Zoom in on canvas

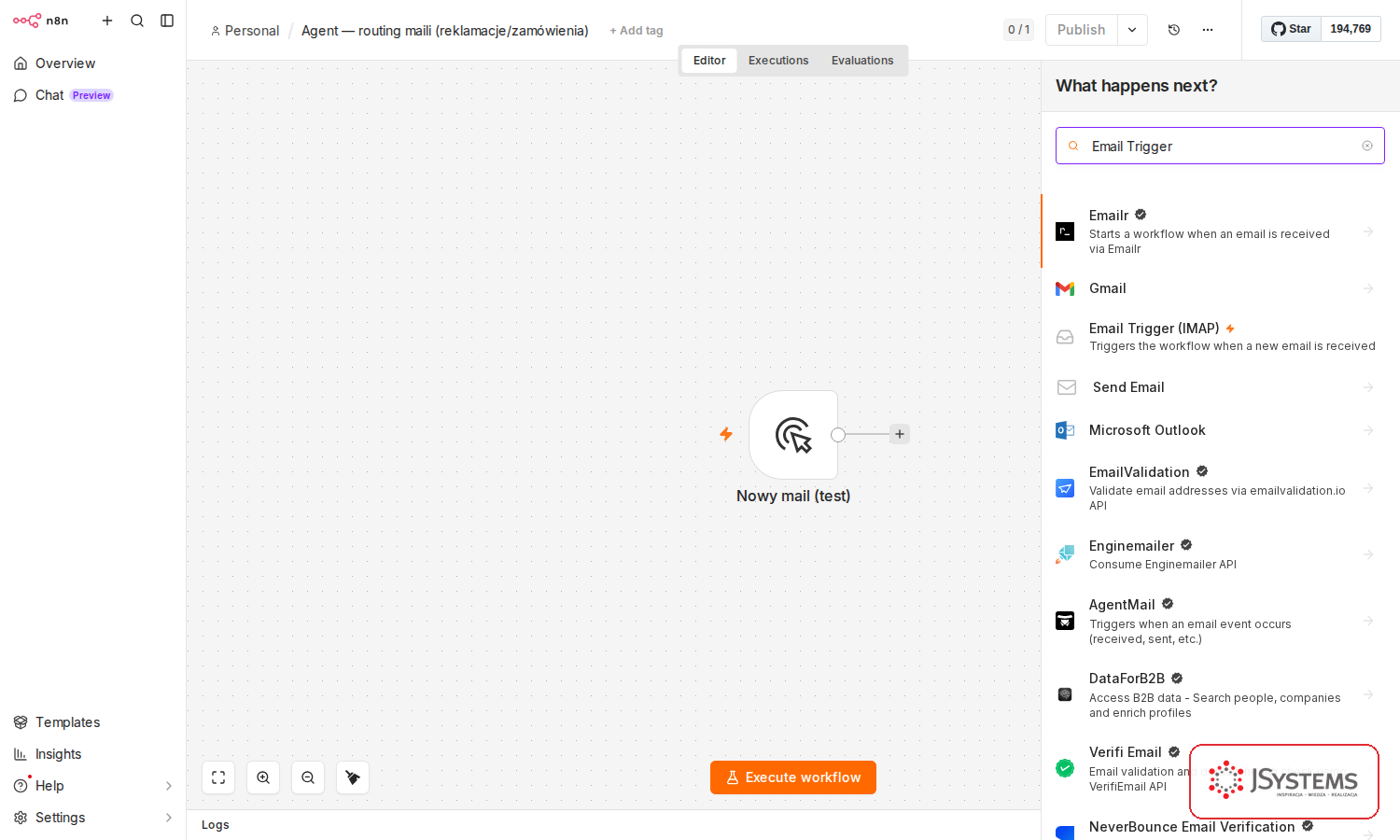[x=263, y=777]
